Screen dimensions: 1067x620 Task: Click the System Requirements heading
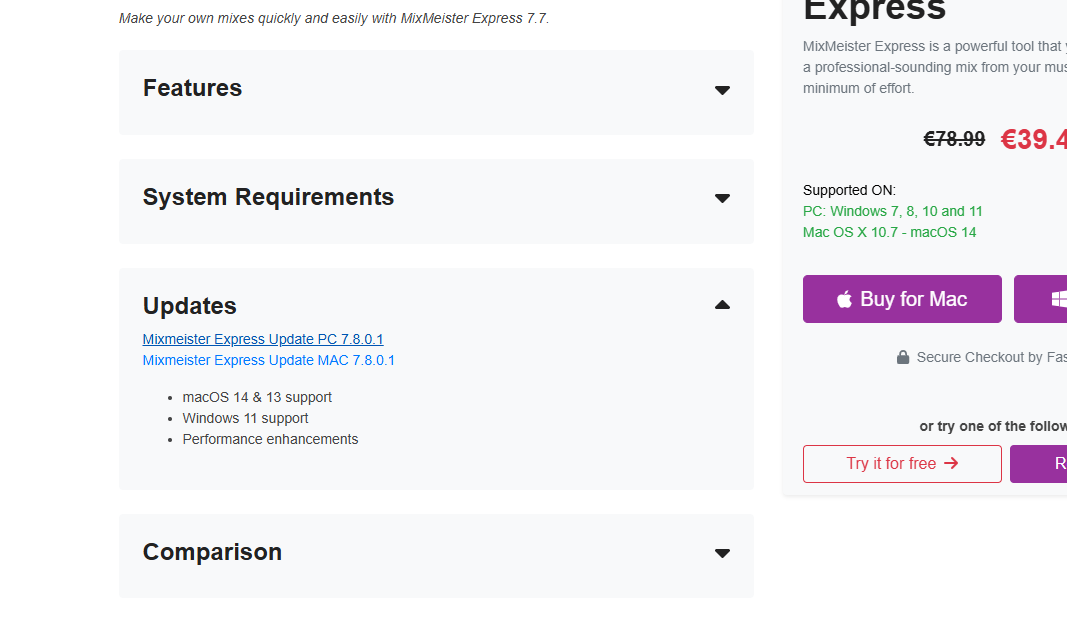tap(268, 197)
